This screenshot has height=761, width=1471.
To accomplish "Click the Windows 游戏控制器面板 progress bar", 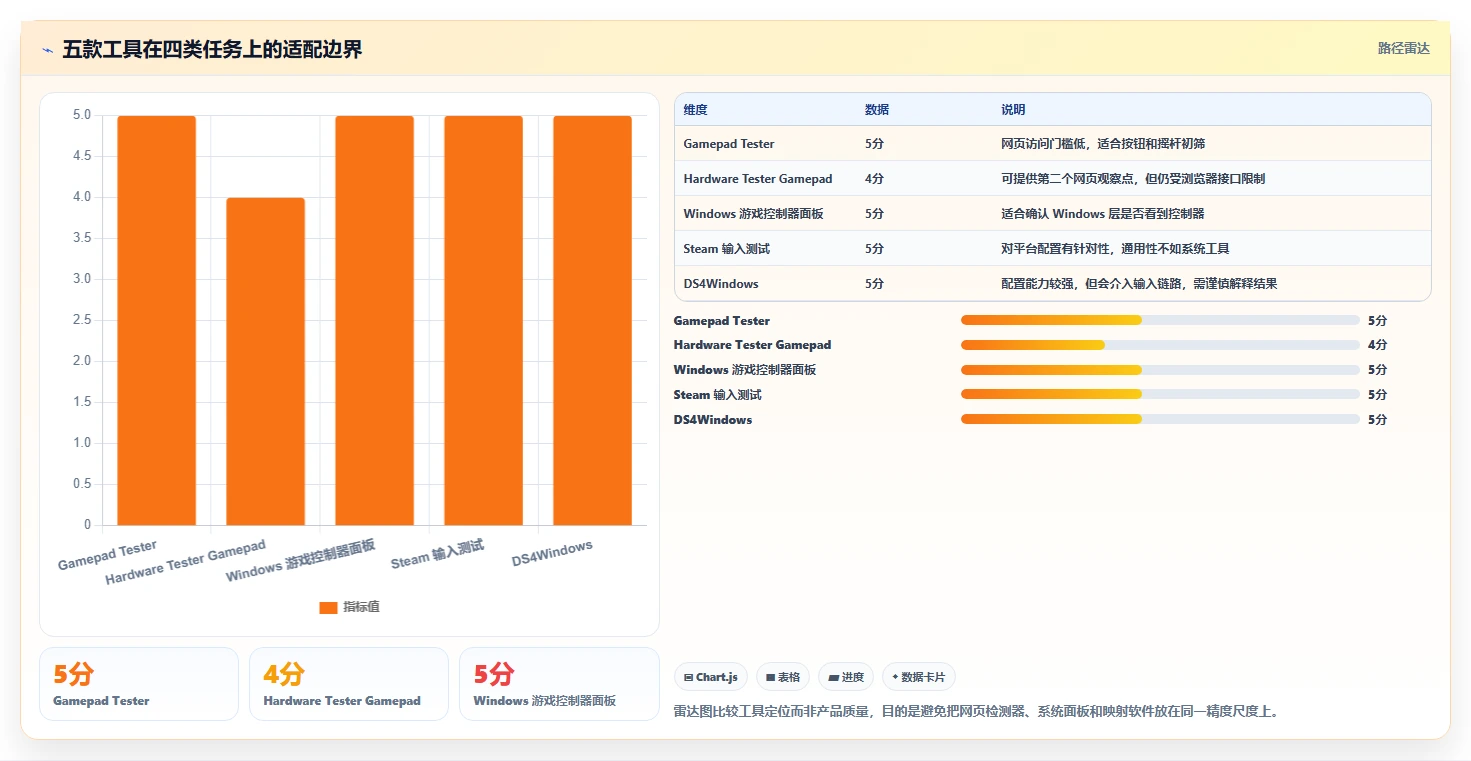I will pos(1160,370).
